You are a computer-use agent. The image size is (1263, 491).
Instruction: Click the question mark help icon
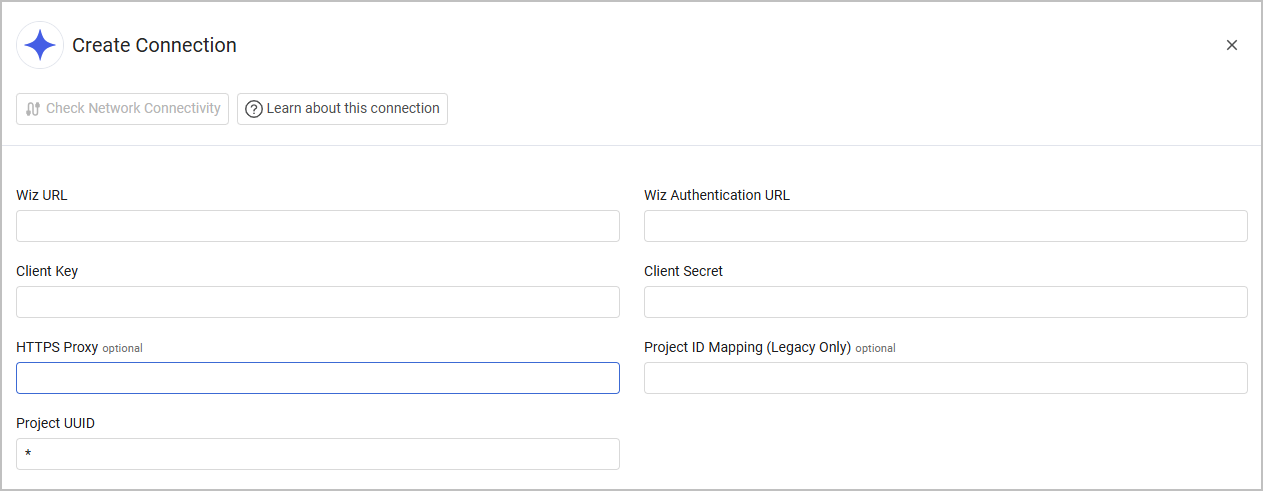point(254,109)
